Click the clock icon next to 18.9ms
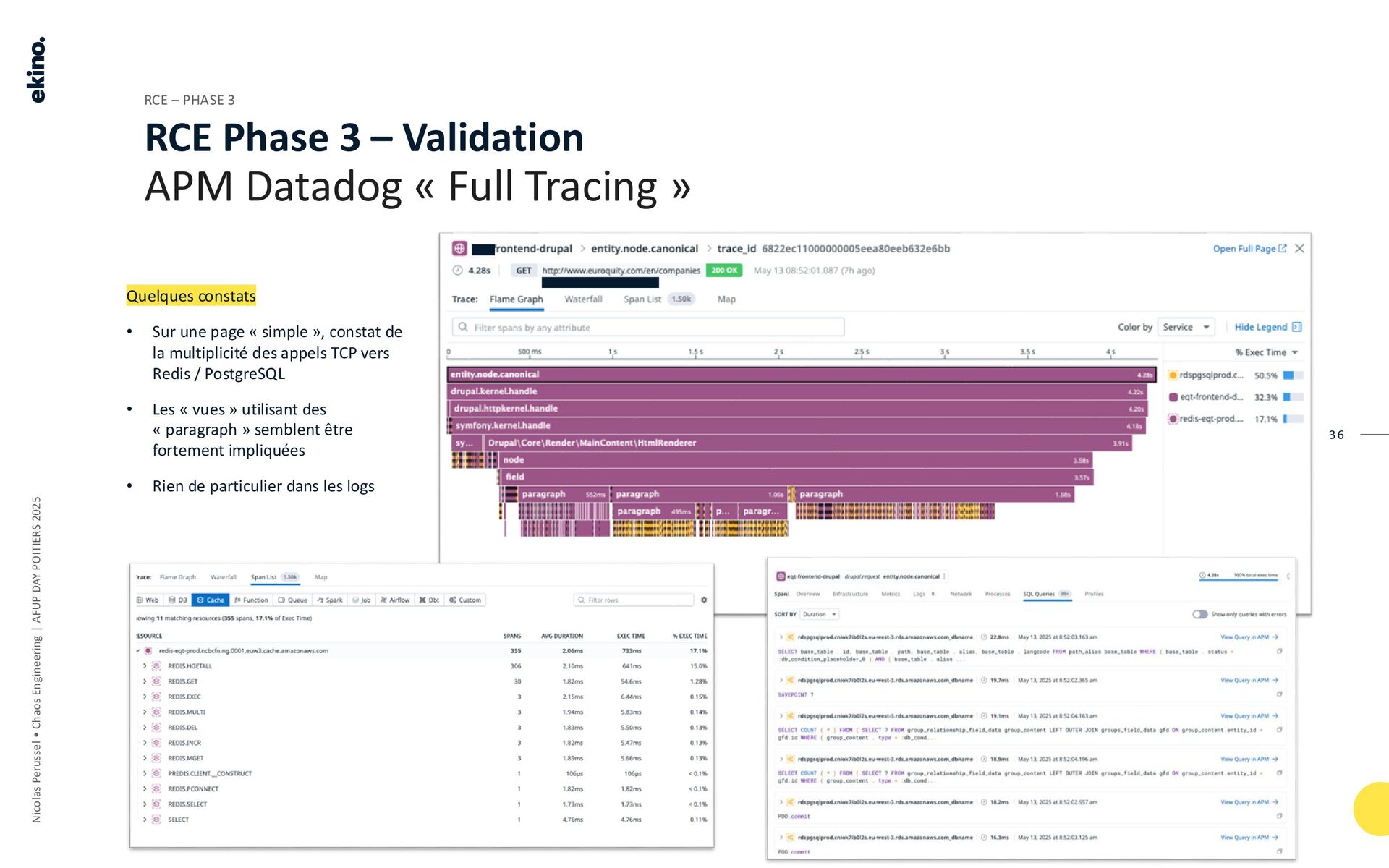This screenshot has width=1389, height=868. click(984, 759)
